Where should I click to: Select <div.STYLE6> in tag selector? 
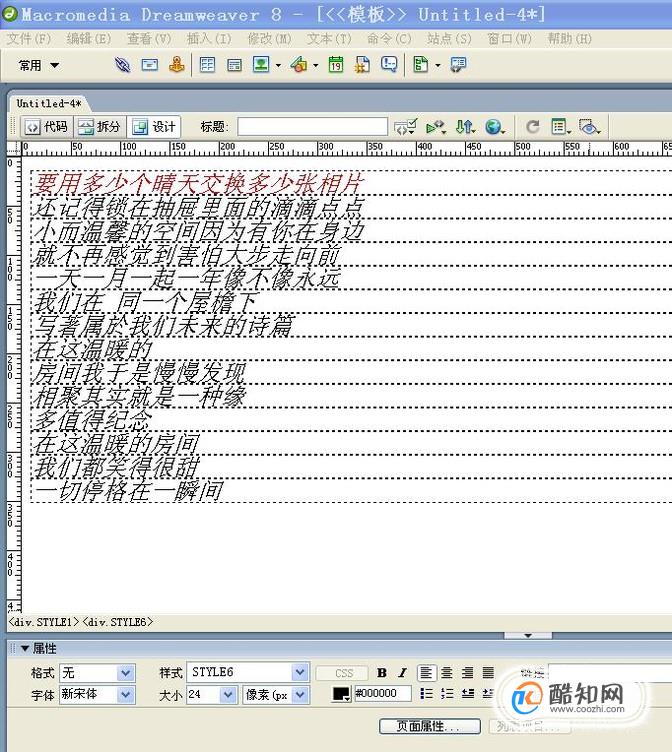point(118,622)
